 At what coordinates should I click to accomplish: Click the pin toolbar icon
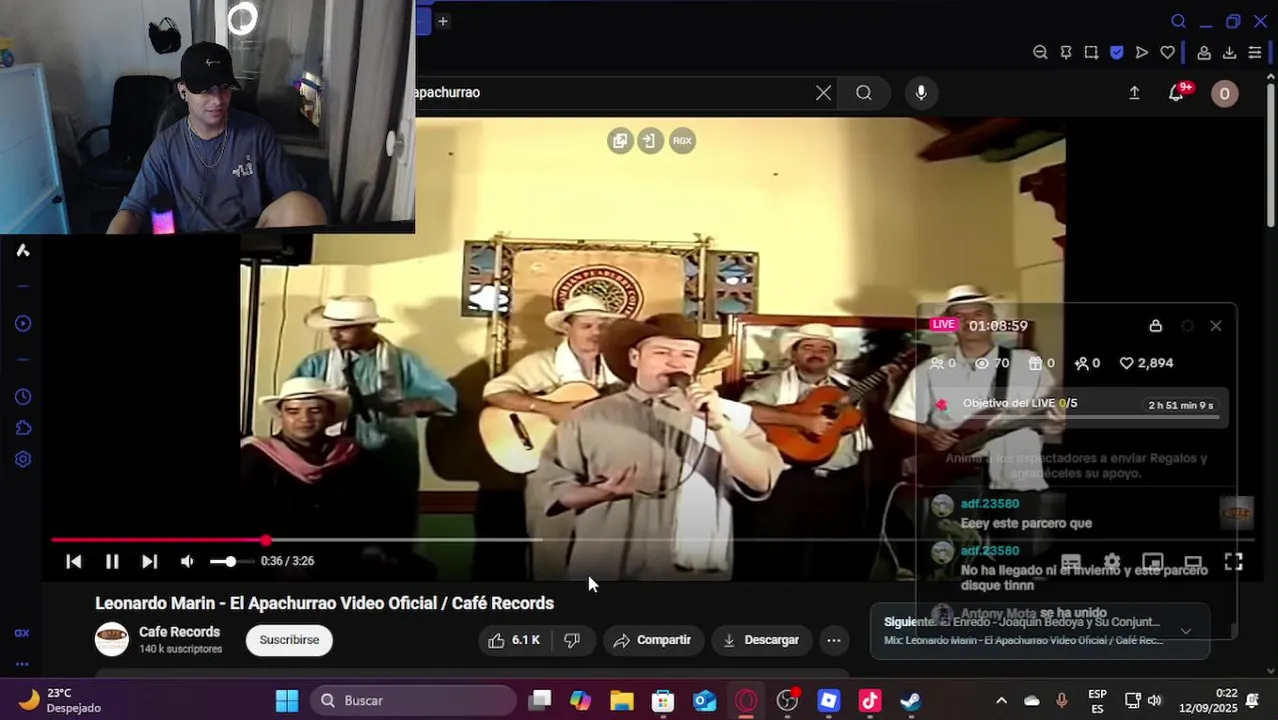pos(1066,53)
